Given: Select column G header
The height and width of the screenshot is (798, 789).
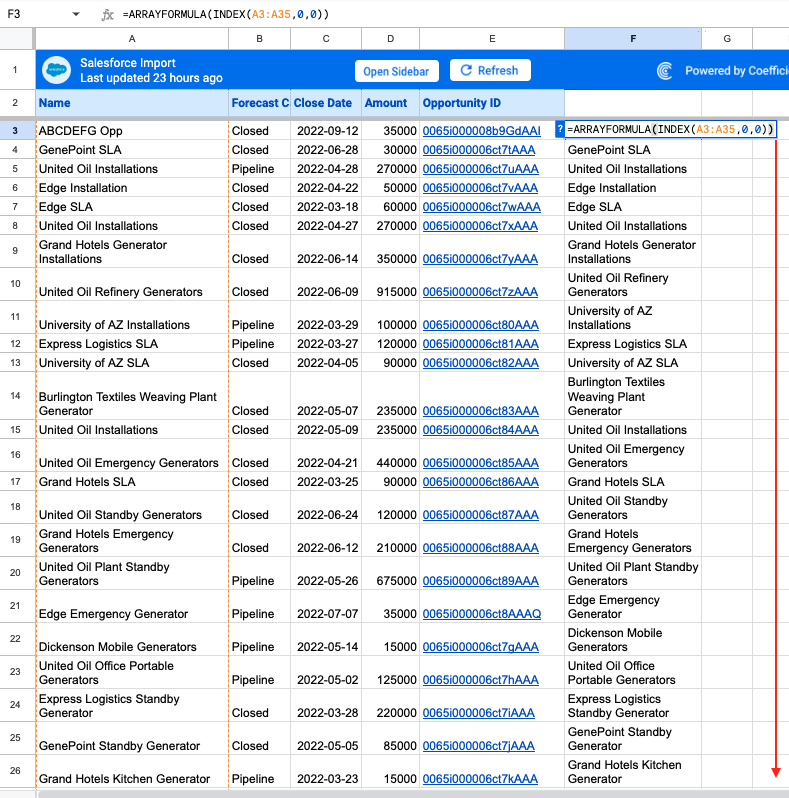Looking at the screenshot, I should pyautogui.click(x=727, y=39).
